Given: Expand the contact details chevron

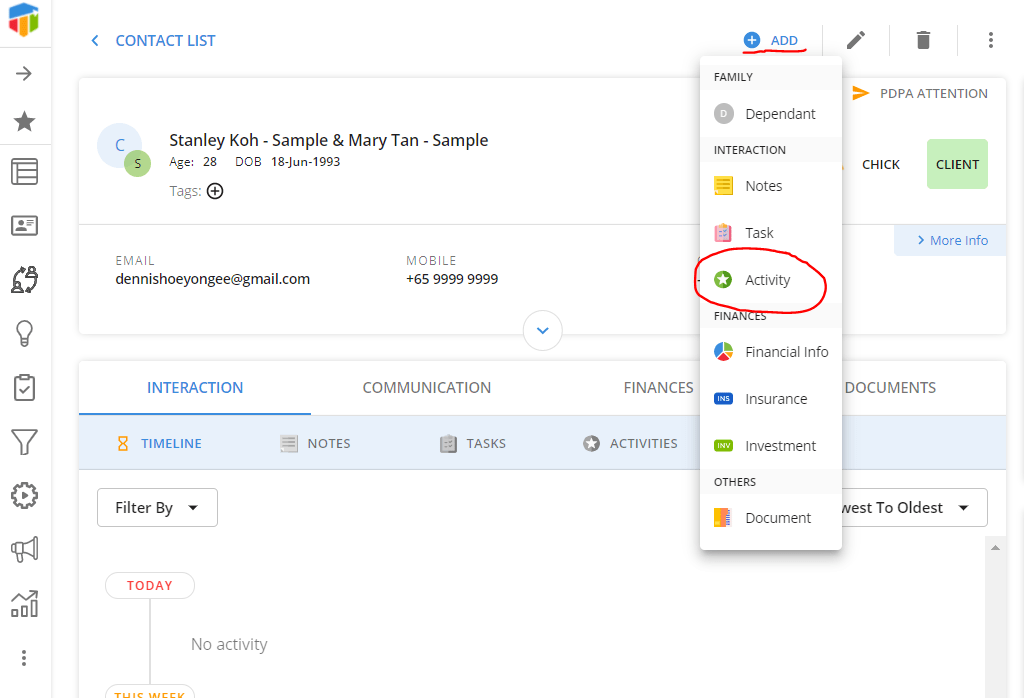Looking at the screenshot, I should coord(542,330).
